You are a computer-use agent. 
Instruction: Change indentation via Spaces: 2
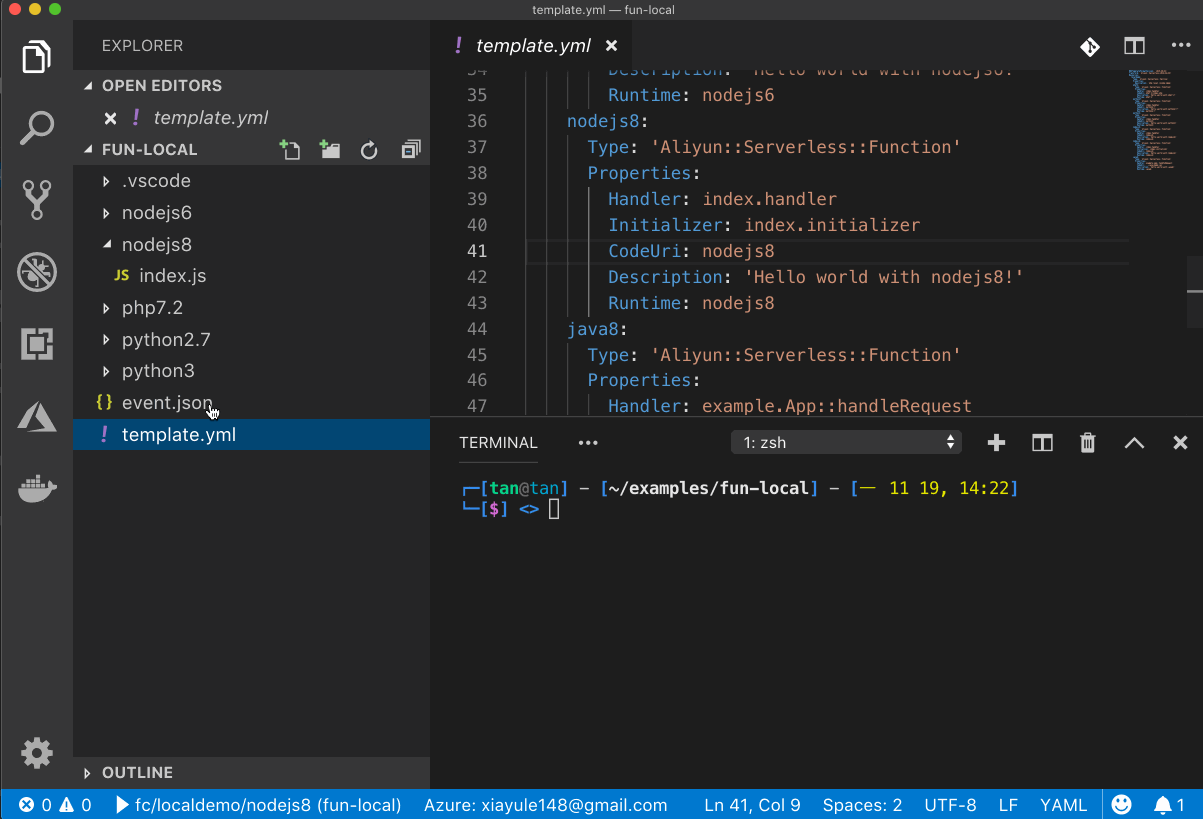click(x=862, y=805)
